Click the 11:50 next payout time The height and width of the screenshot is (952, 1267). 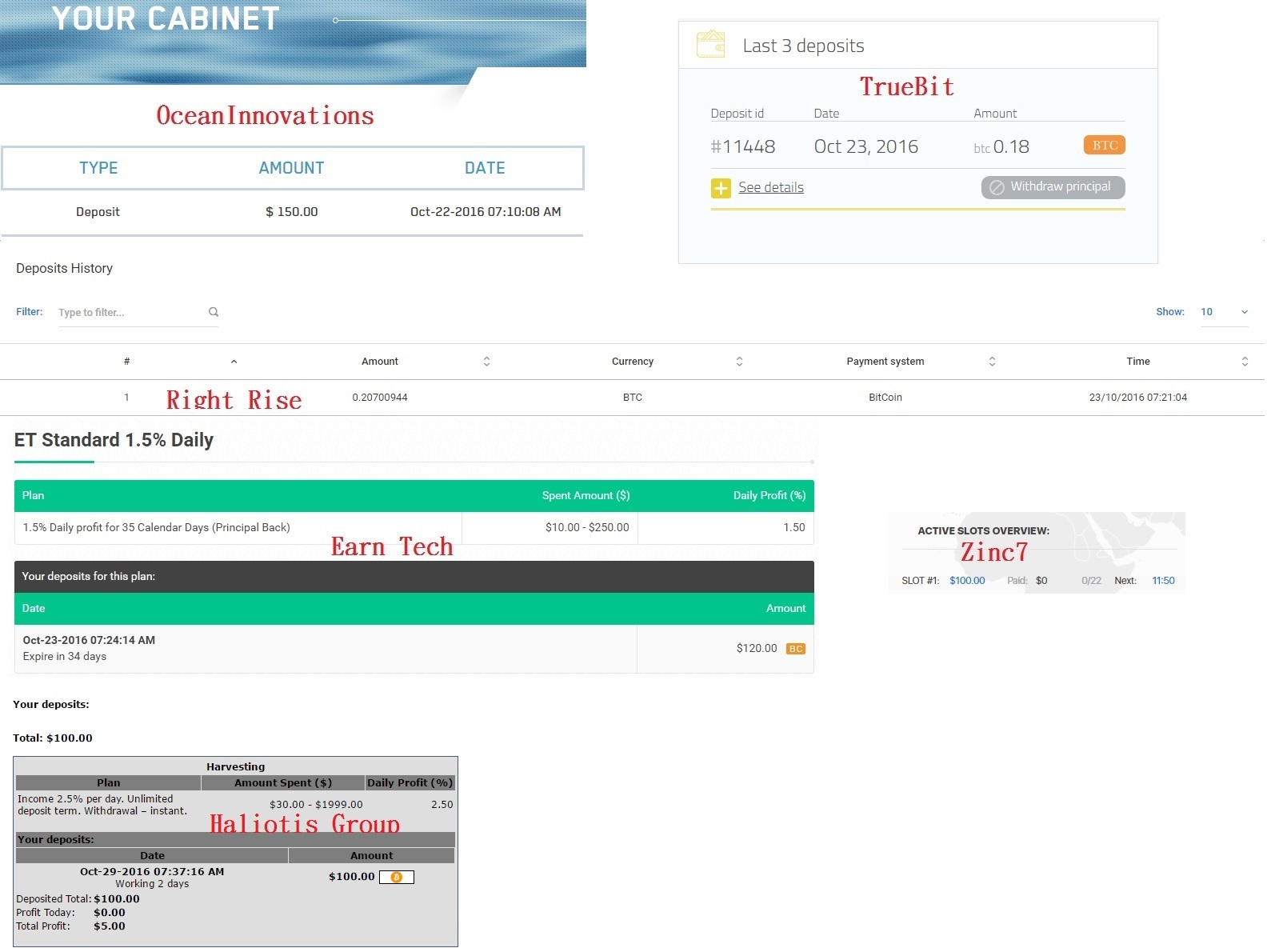coord(1163,581)
